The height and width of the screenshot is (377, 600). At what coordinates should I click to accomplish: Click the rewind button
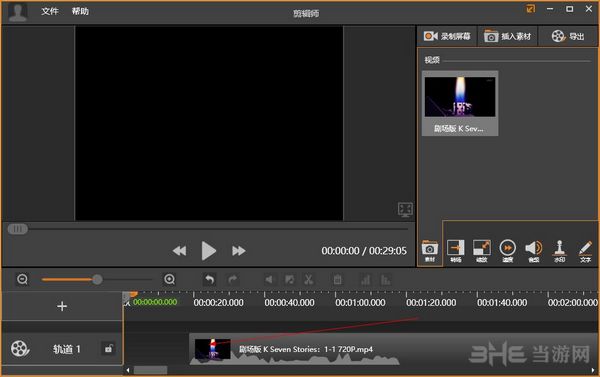point(179,251)
